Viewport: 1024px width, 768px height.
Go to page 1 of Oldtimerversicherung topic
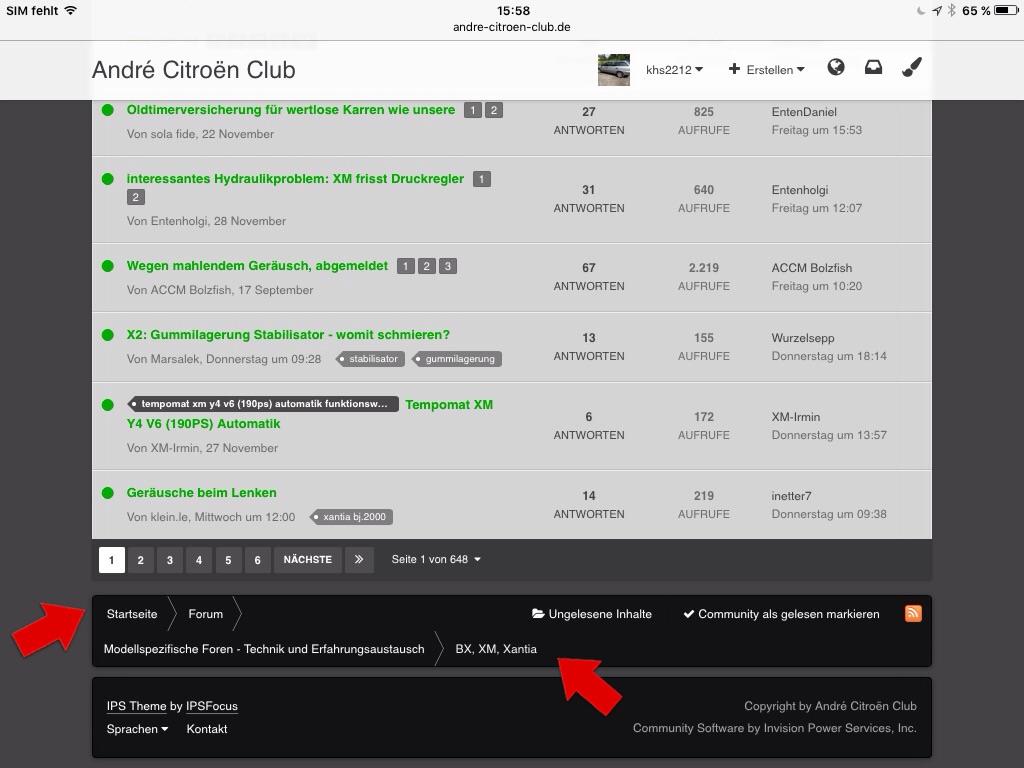coord(473,110)
